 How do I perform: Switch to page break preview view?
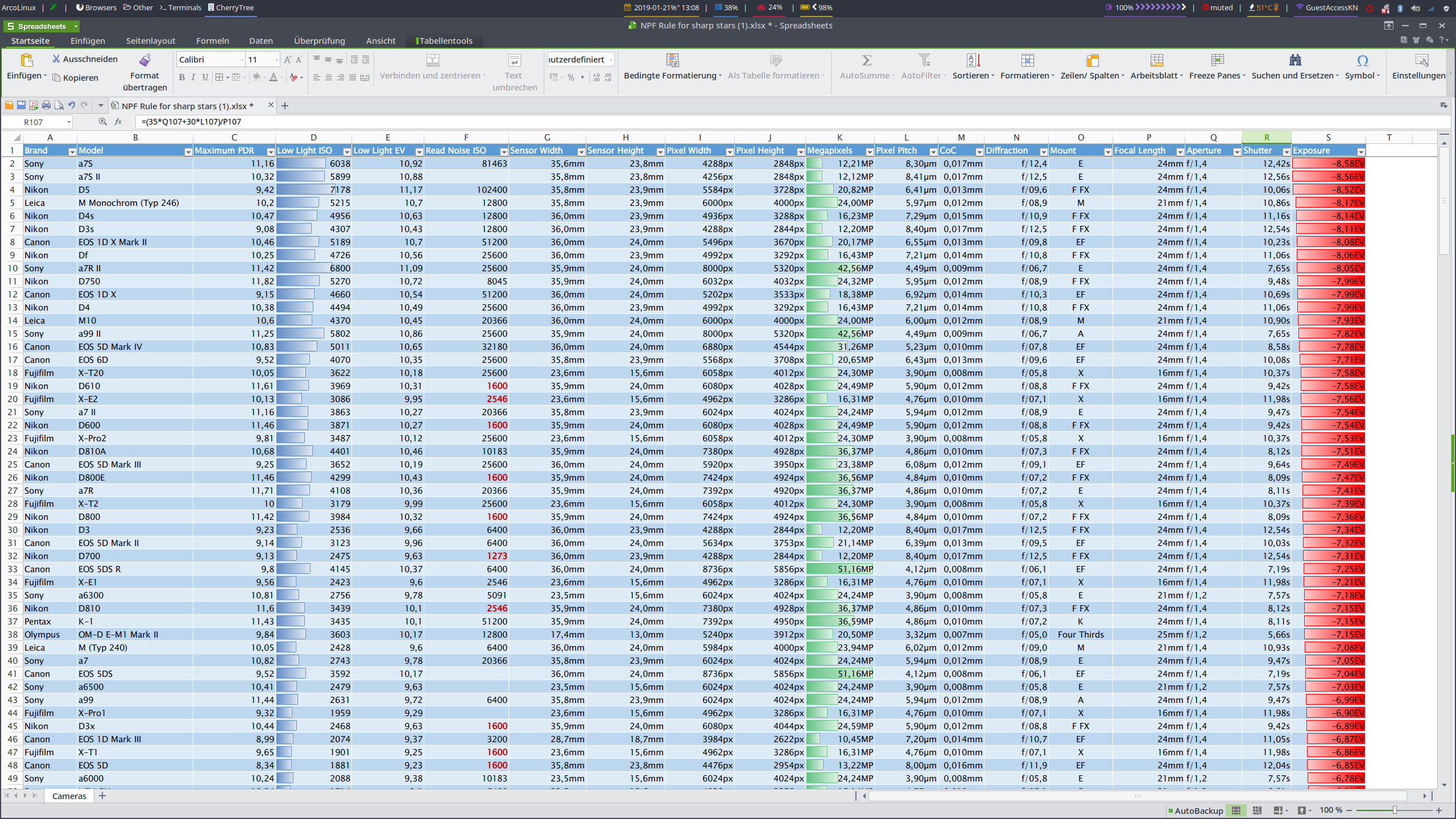click(1258, 810)
